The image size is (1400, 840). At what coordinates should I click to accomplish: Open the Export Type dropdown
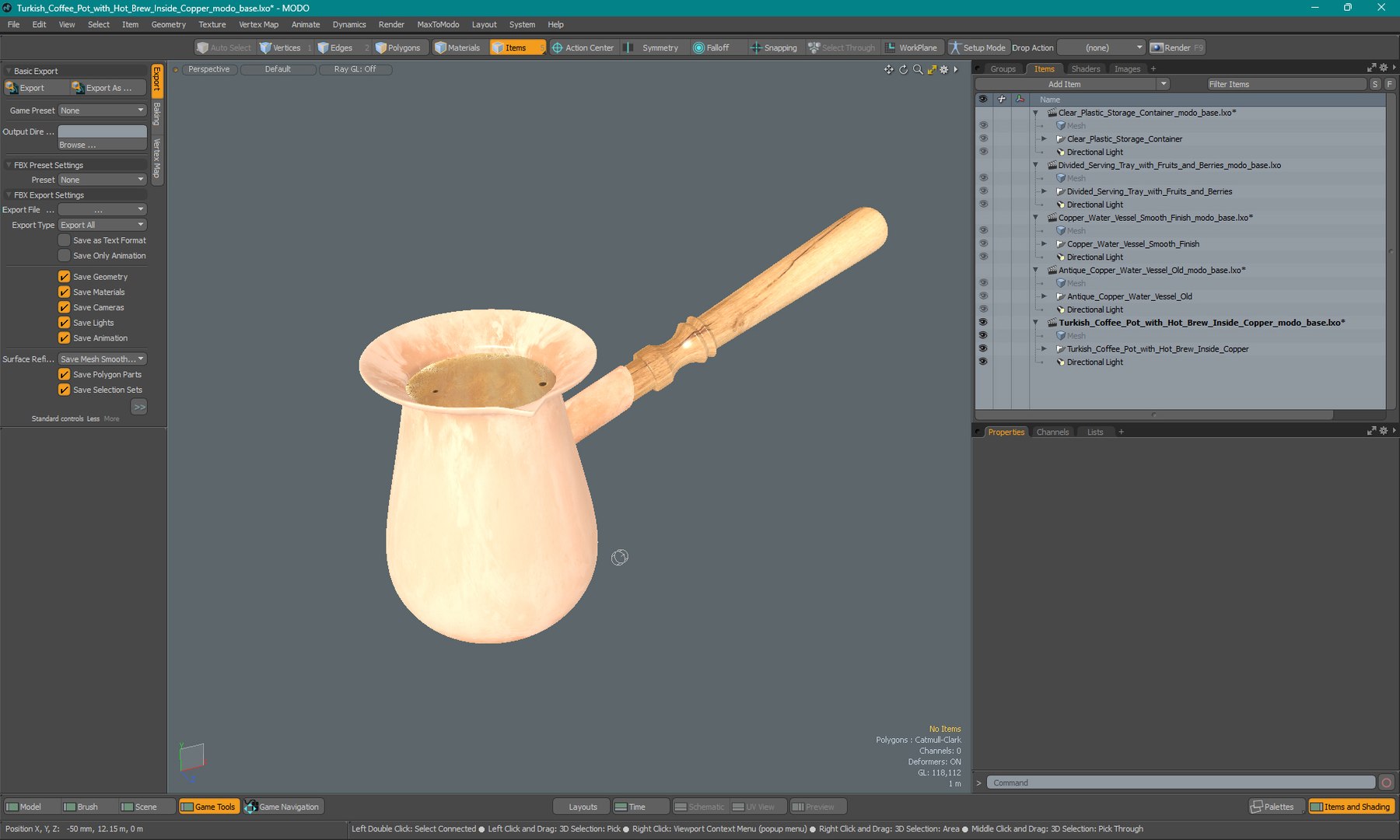tap(103, 225)
